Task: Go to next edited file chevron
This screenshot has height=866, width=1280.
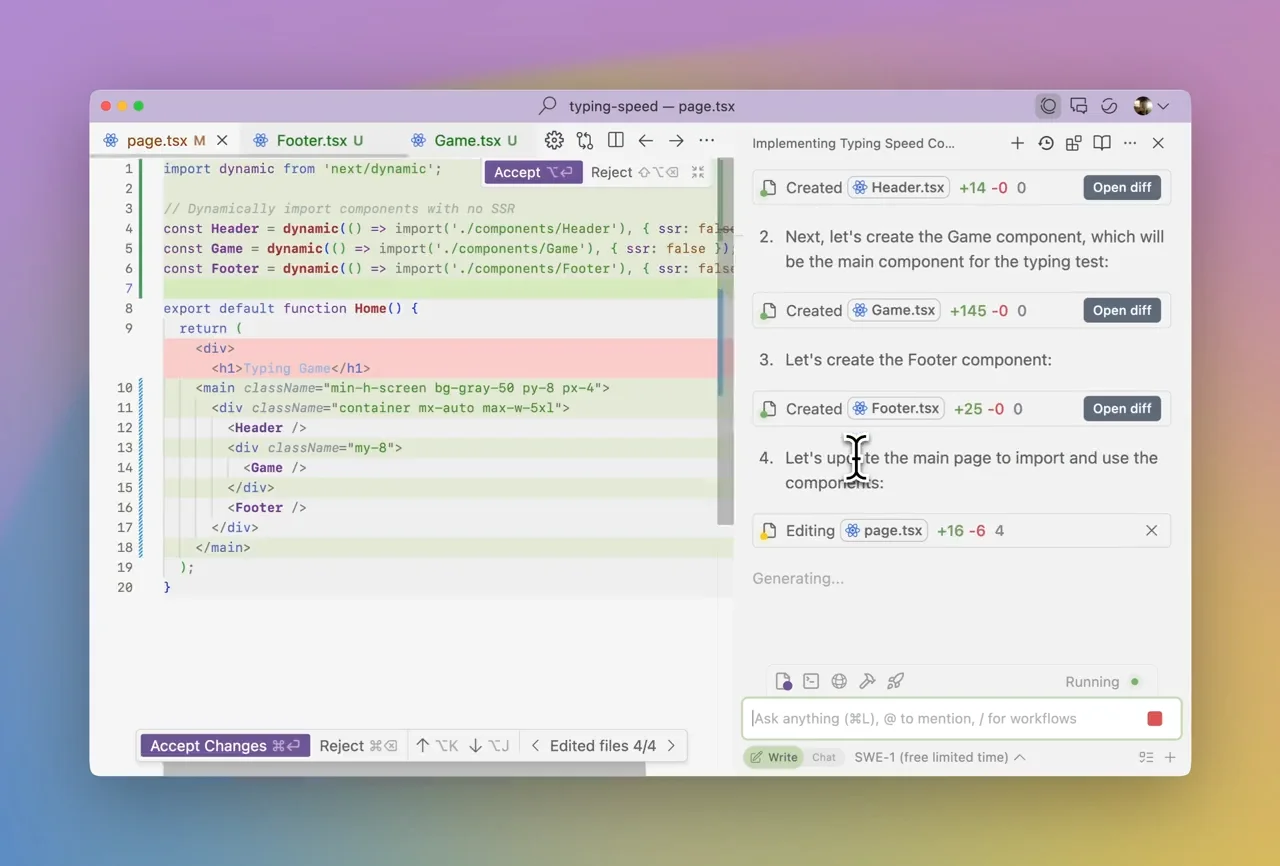Action: (x=671, y=745)
